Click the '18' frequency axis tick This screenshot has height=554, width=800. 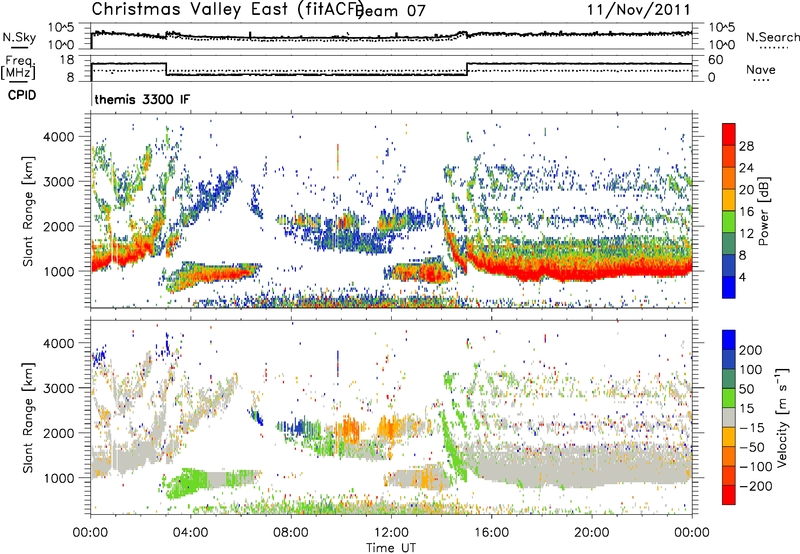coord(67,60)
